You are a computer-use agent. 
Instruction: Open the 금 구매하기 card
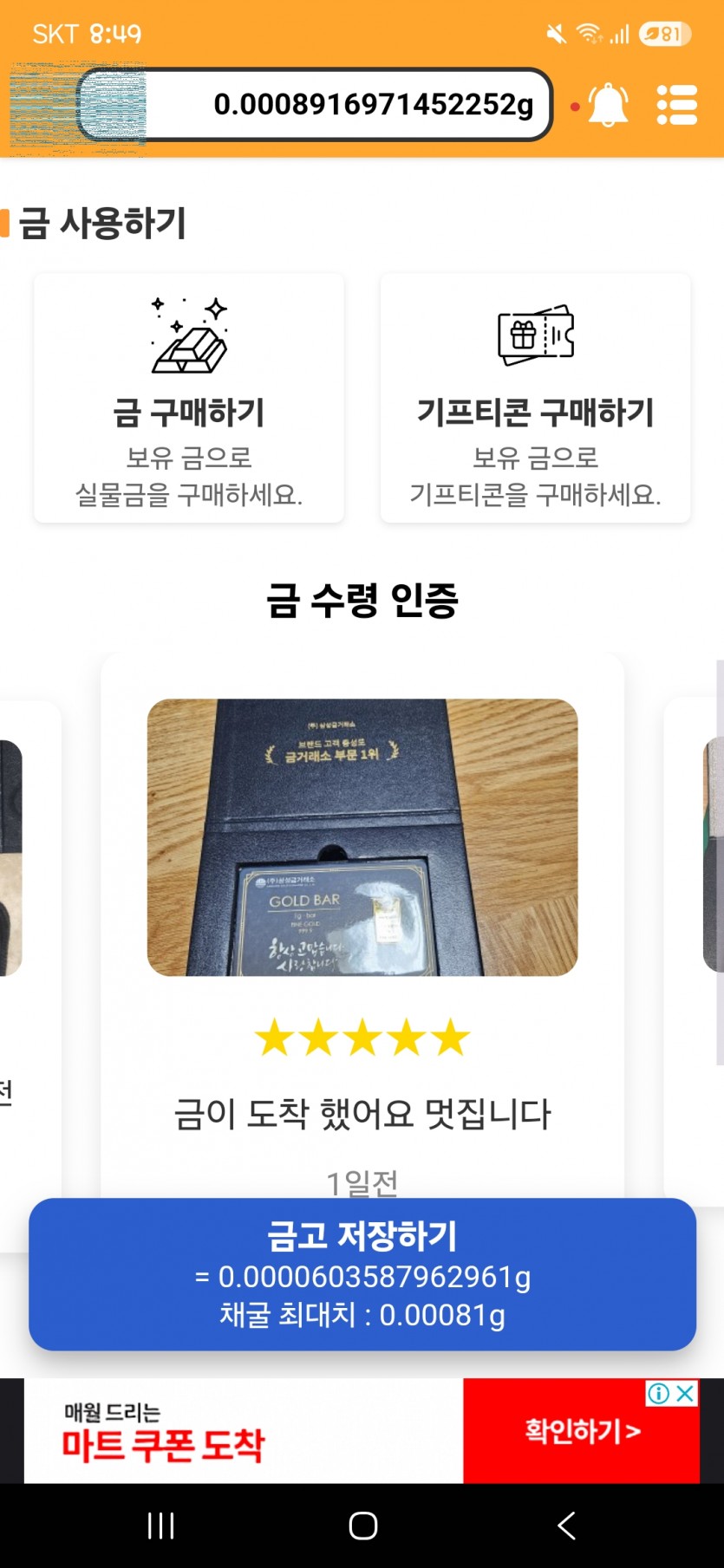189,398
